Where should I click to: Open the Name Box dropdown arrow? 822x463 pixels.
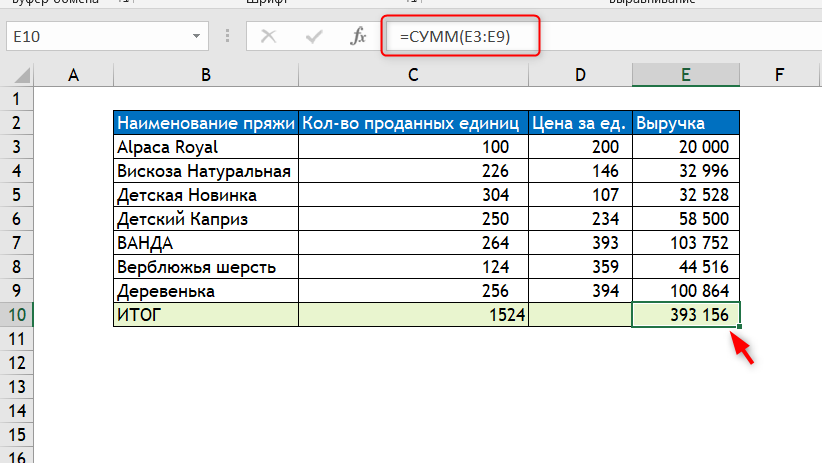tap(196, 36)
